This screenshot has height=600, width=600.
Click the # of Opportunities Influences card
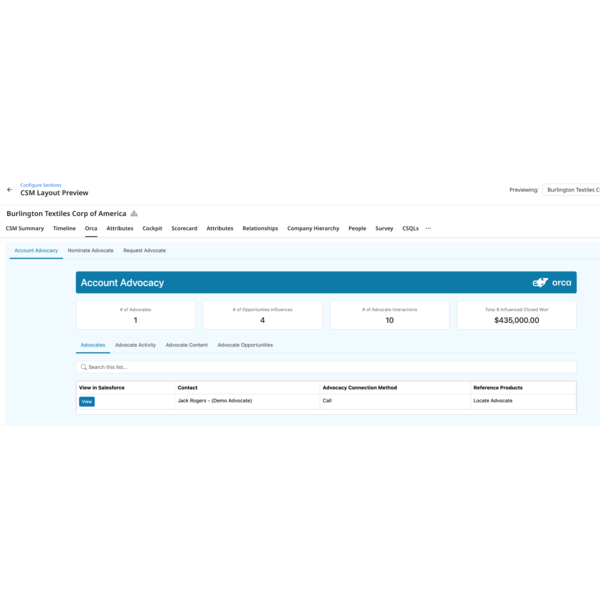262,315
